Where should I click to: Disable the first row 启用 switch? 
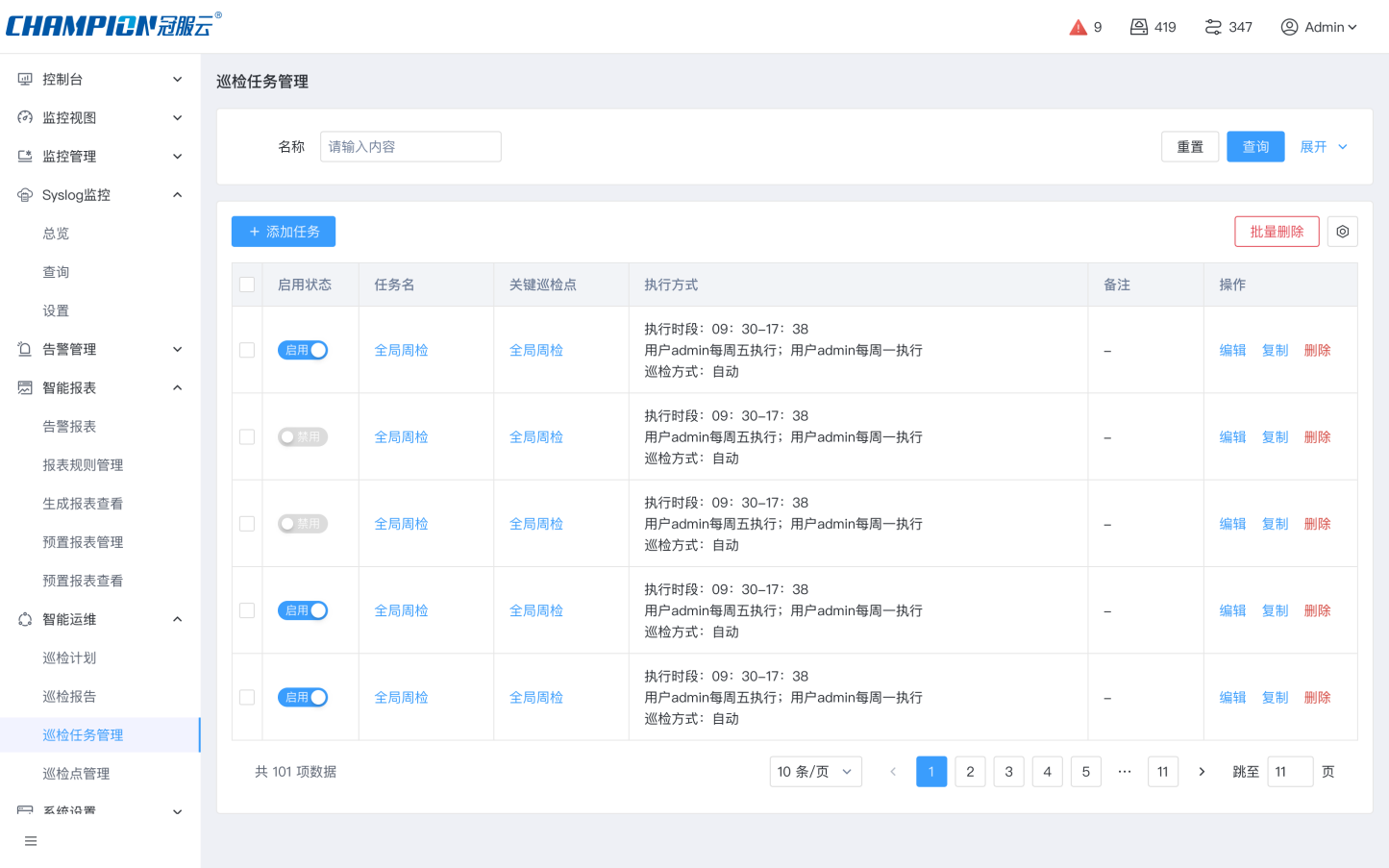click(x=303, y=350)
